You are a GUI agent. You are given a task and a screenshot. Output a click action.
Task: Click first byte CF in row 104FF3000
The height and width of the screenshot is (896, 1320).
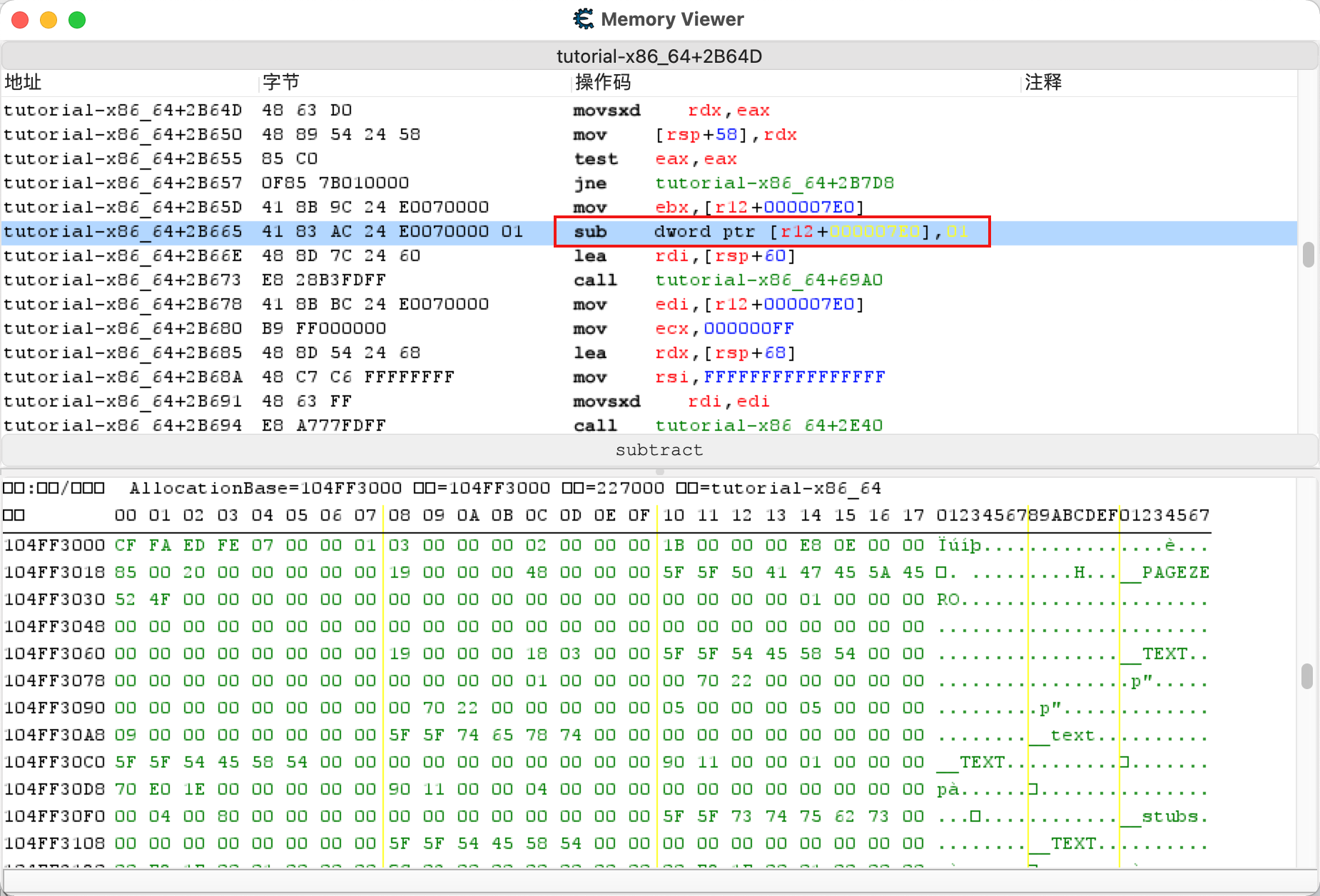tap(125, 546)
